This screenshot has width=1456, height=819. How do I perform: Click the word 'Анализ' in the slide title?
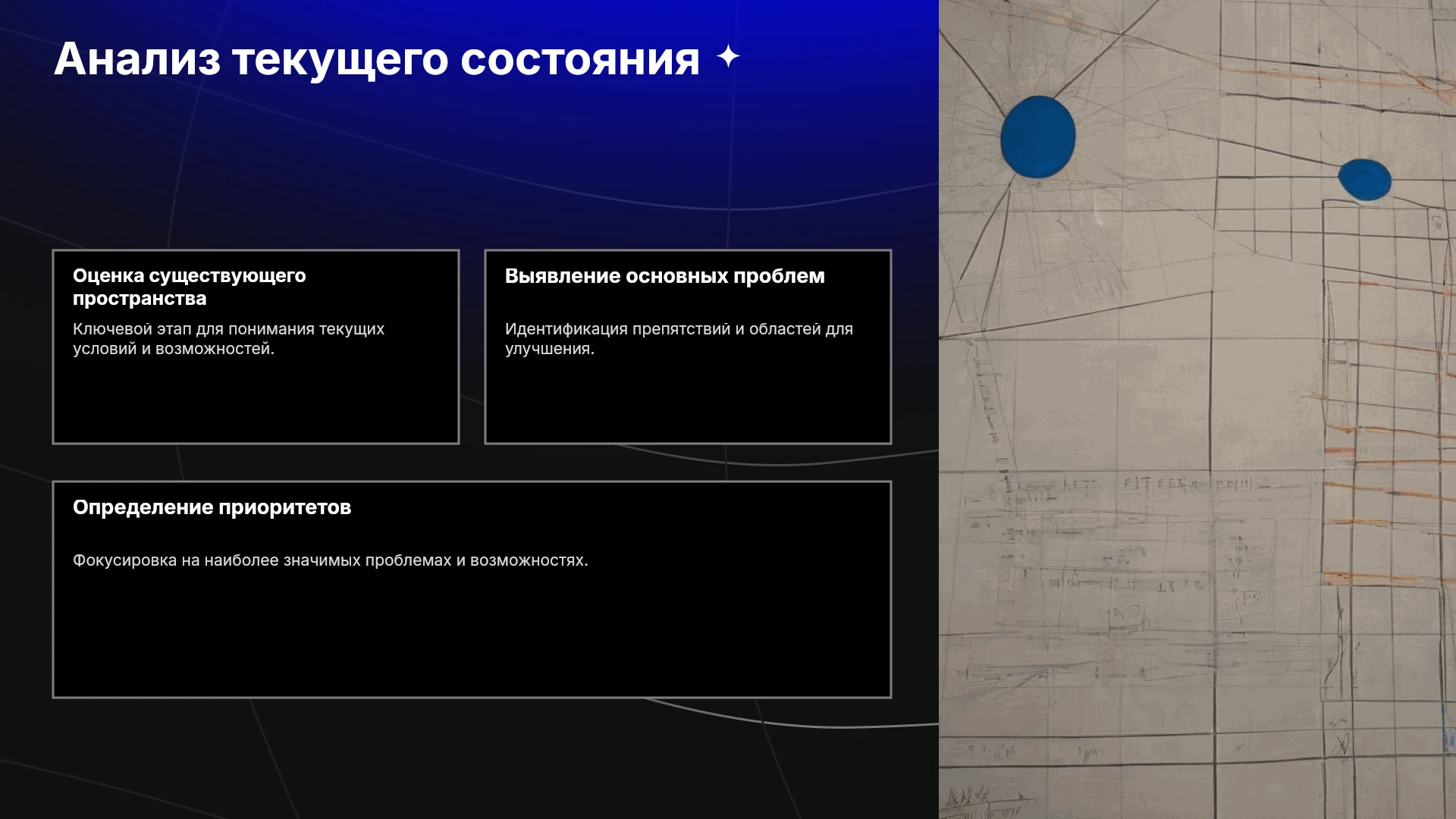coord(137,59)
